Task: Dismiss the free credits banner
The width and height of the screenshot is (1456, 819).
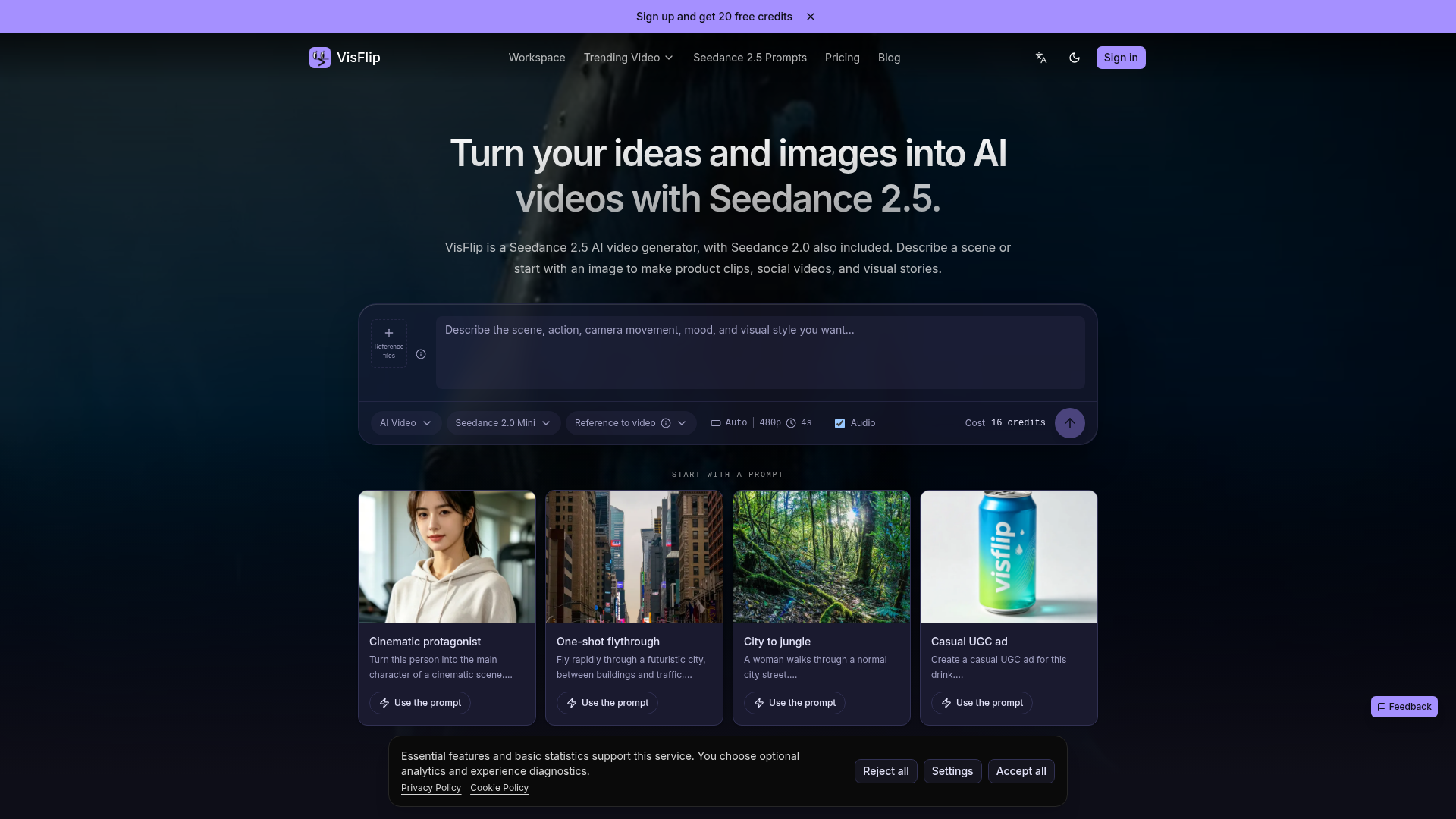Action: pos(811,17)
